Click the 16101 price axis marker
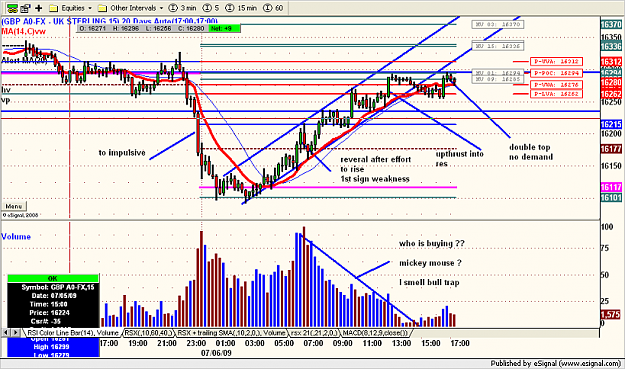 point(611,197)
